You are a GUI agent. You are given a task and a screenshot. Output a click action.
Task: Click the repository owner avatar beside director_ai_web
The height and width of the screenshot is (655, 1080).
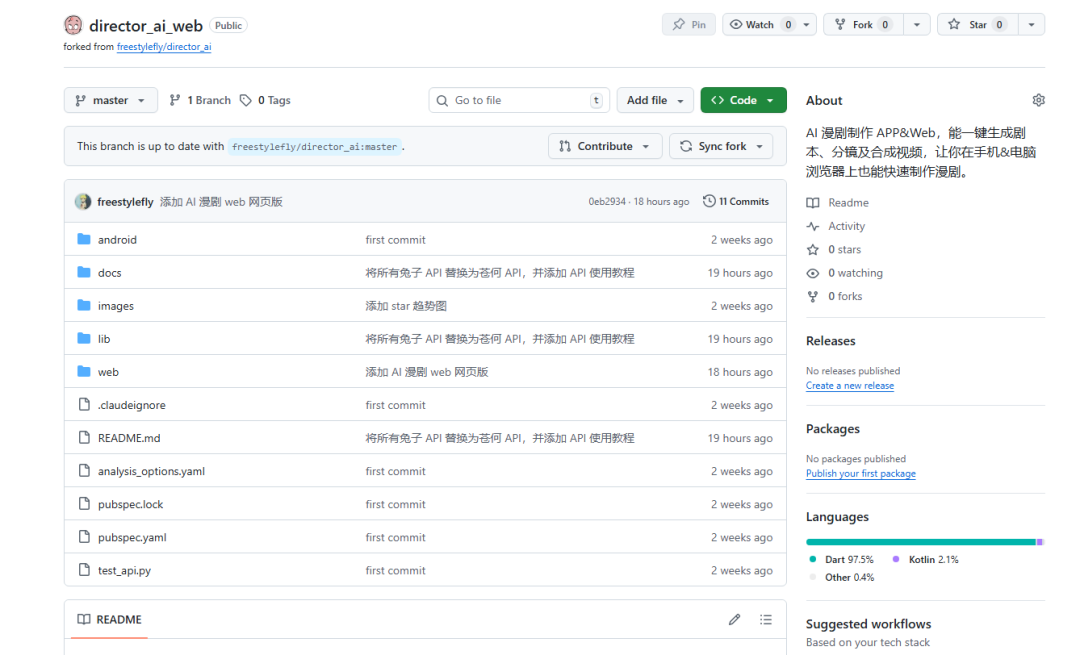click(73, 25)
